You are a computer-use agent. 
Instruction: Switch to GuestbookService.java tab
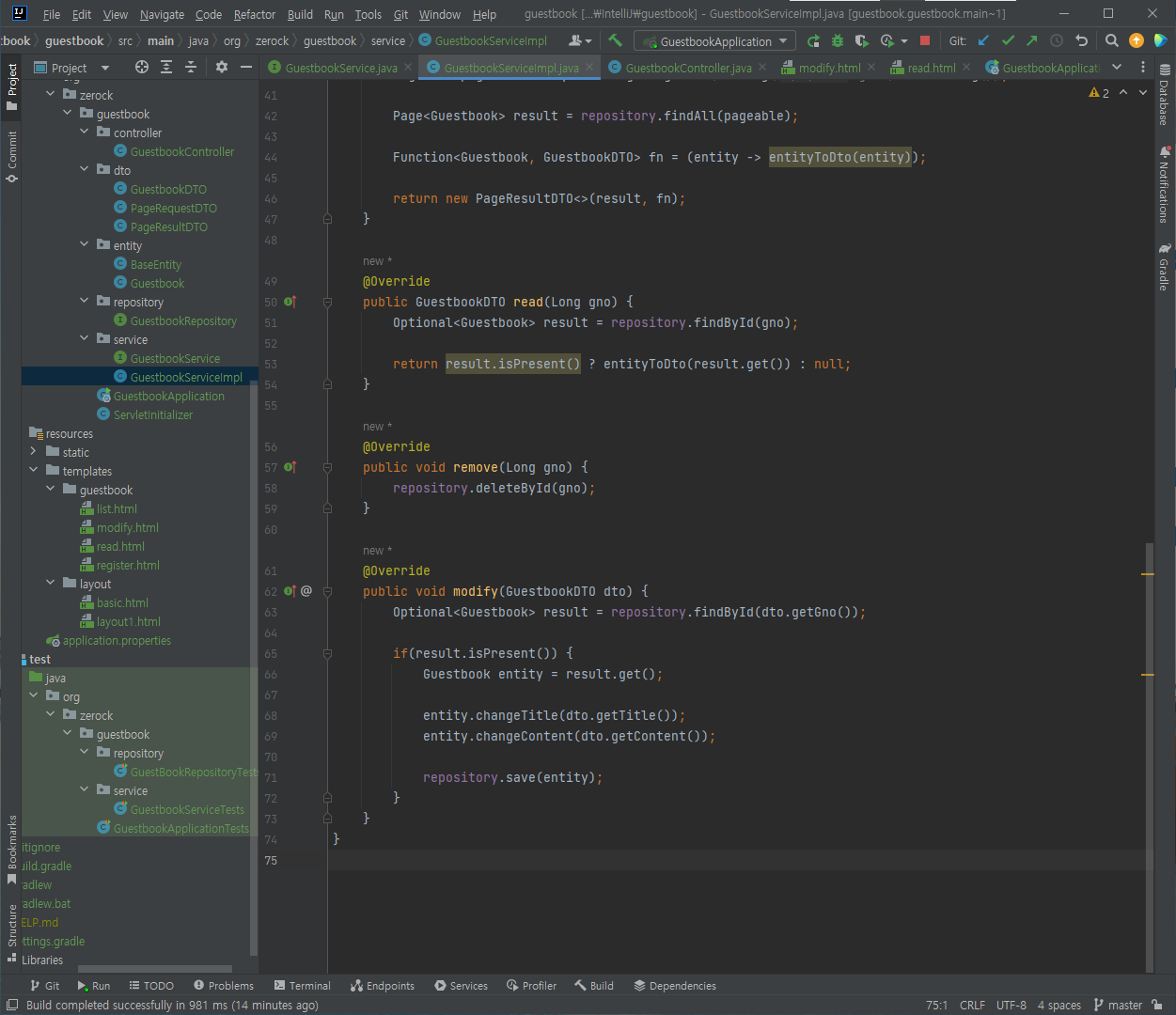coord(340,68)
